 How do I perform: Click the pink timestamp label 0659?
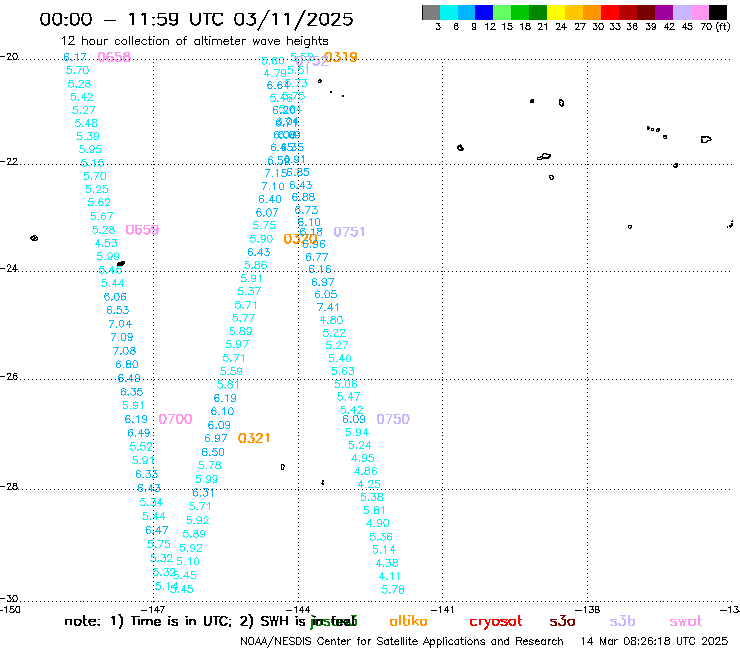point(142,230)
